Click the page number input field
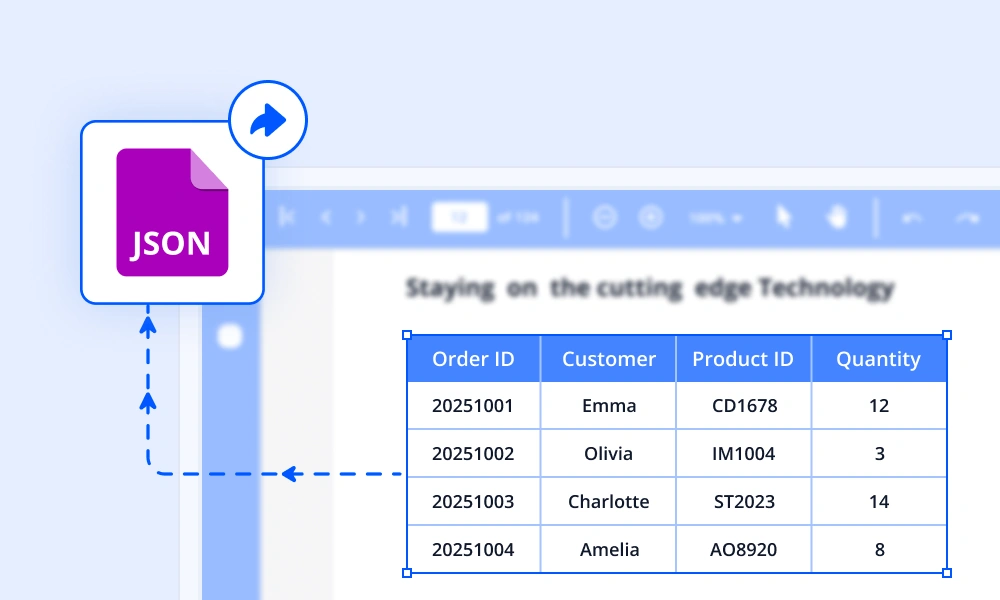This screenshot has width=1000, height=600. coord(459,217)
